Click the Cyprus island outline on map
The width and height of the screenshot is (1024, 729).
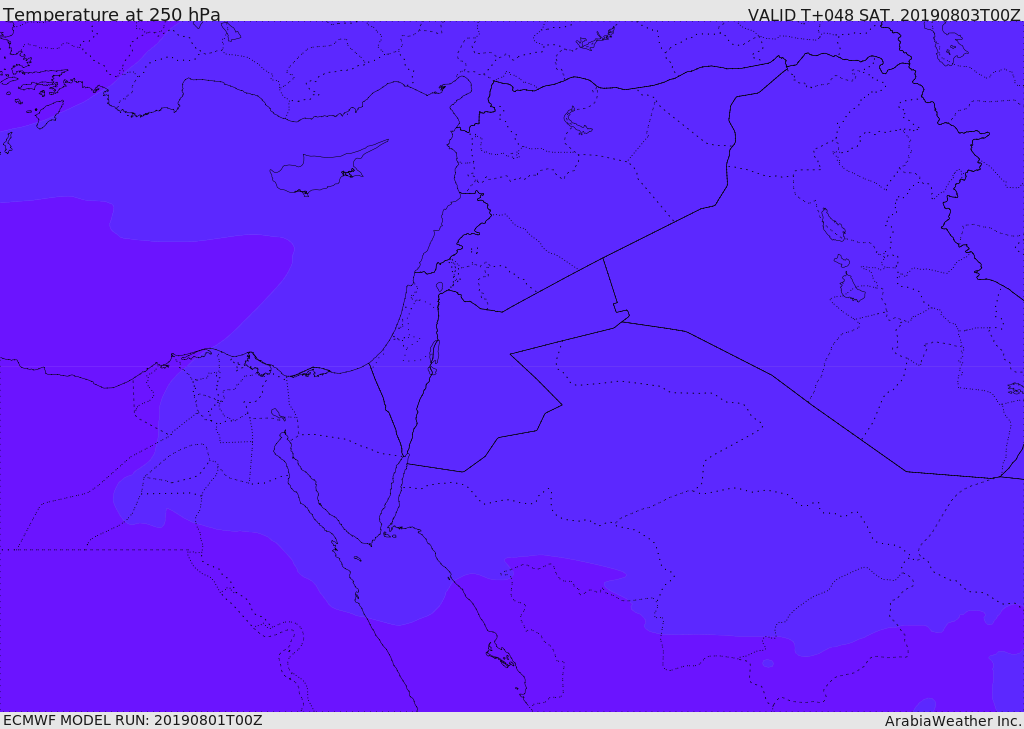328,169
